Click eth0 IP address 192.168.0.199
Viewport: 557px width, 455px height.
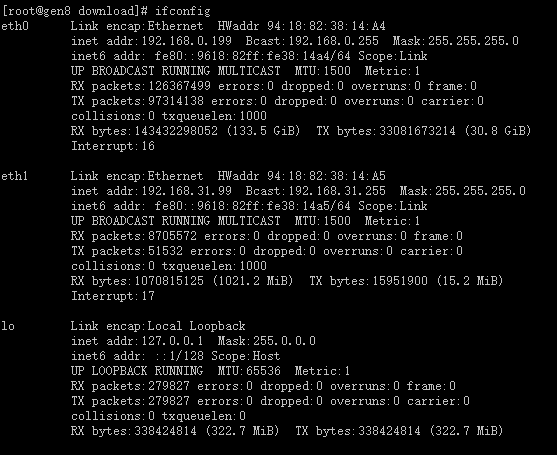(186, 41)
